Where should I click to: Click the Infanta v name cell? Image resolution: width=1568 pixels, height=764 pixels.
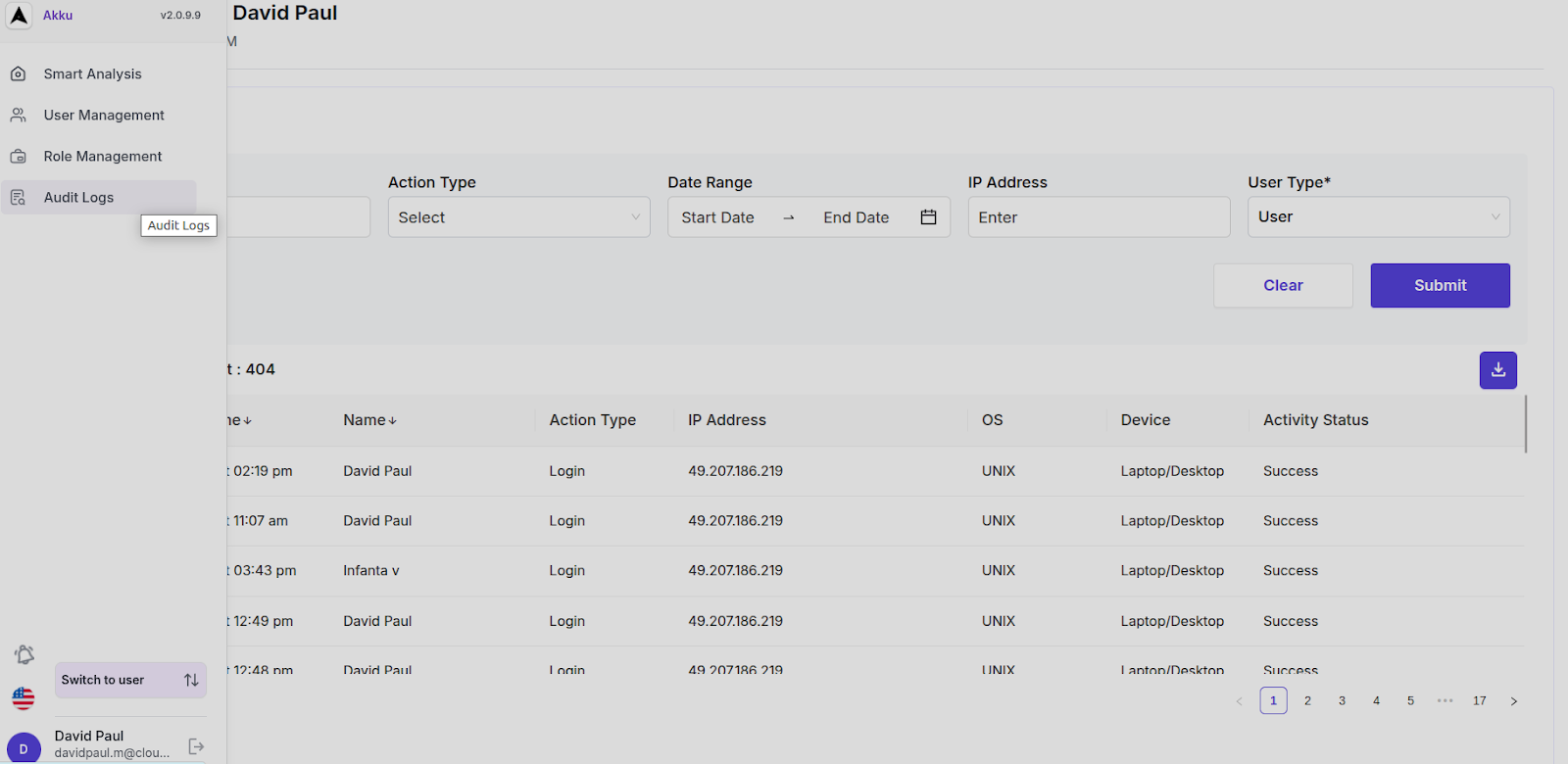[x=371, y=571]
